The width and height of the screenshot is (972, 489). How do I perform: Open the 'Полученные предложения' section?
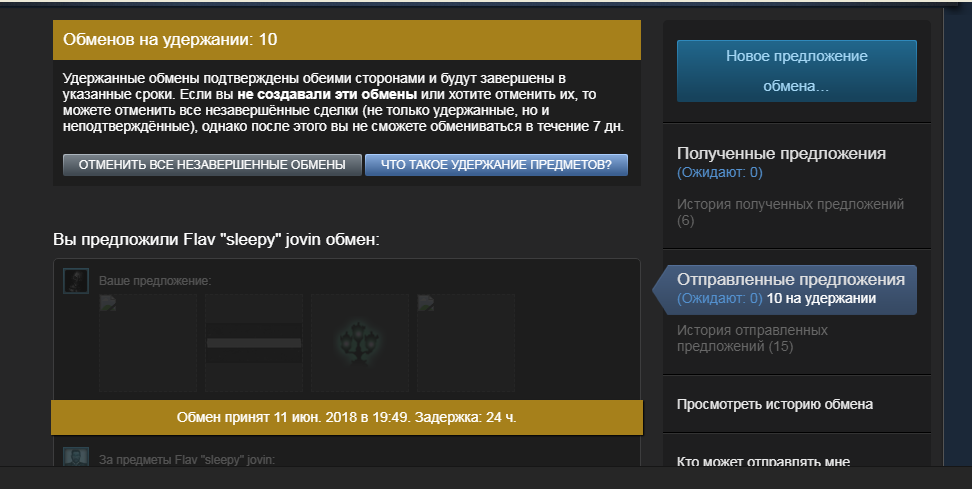click(x=781, y=153)
